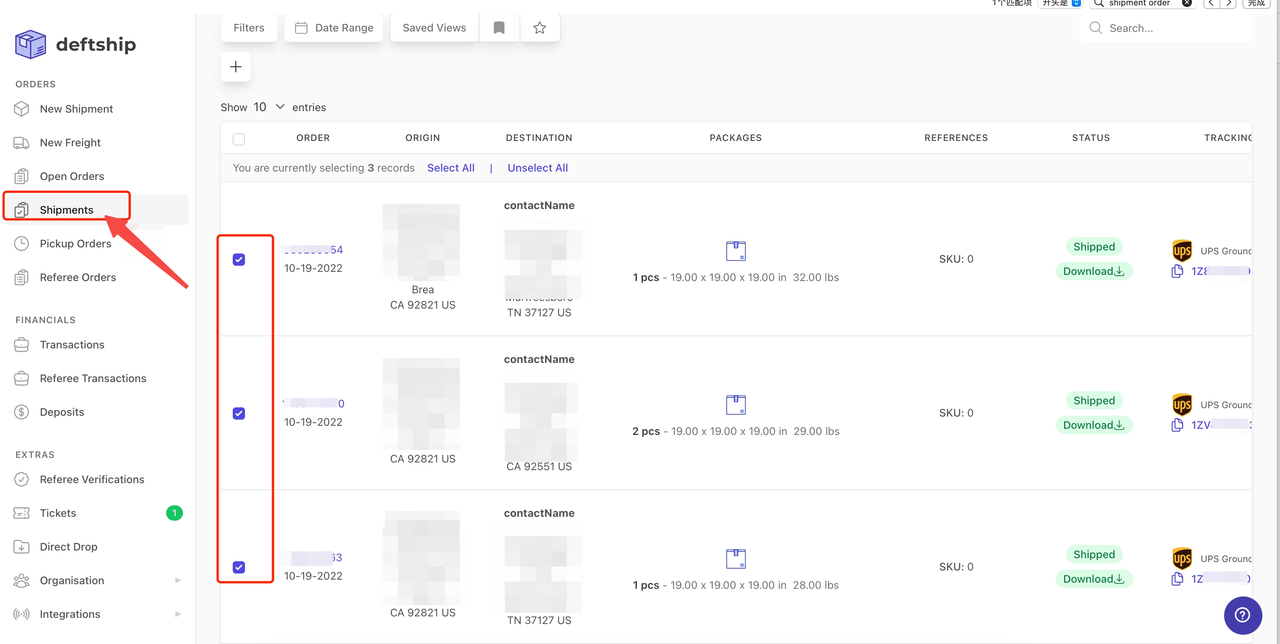Click Shipped status in the 29.00 lbs row

1094,401
